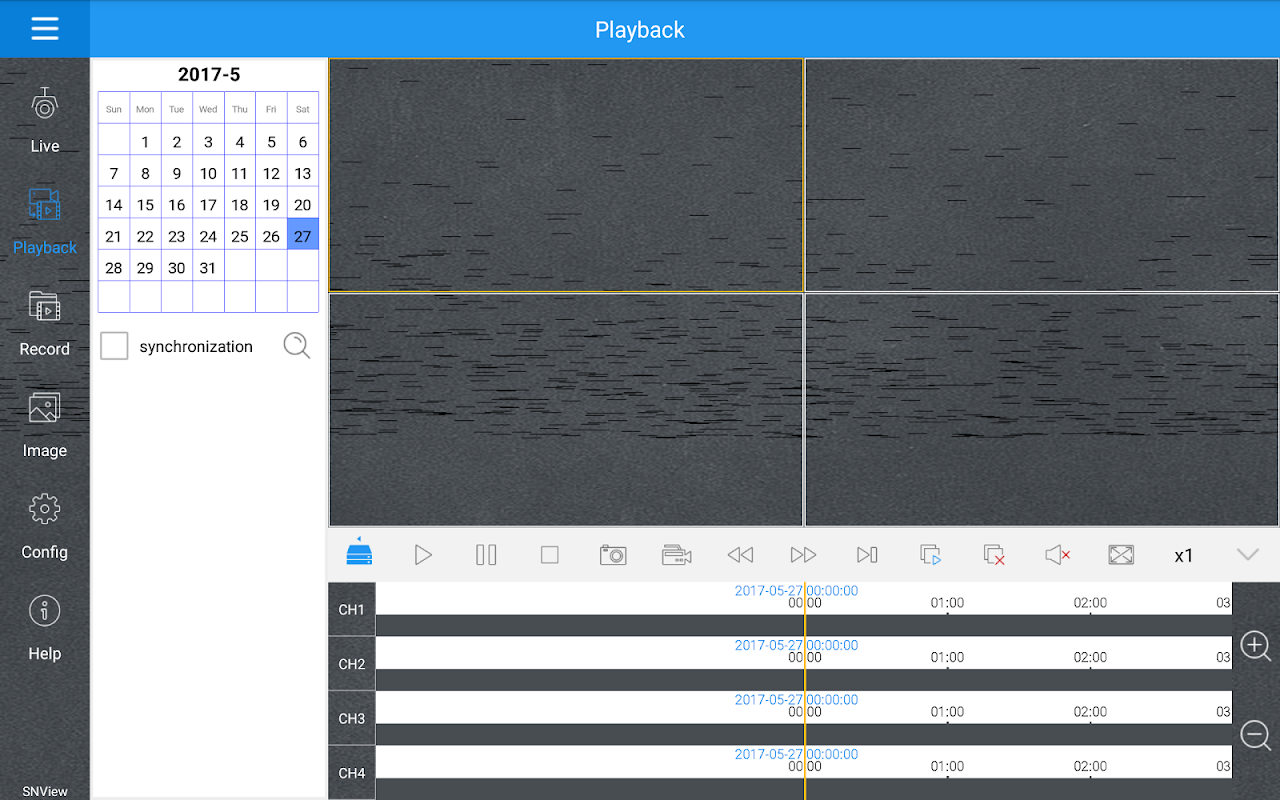
Task: Choose May 15 in calendar
Action: 145,205
